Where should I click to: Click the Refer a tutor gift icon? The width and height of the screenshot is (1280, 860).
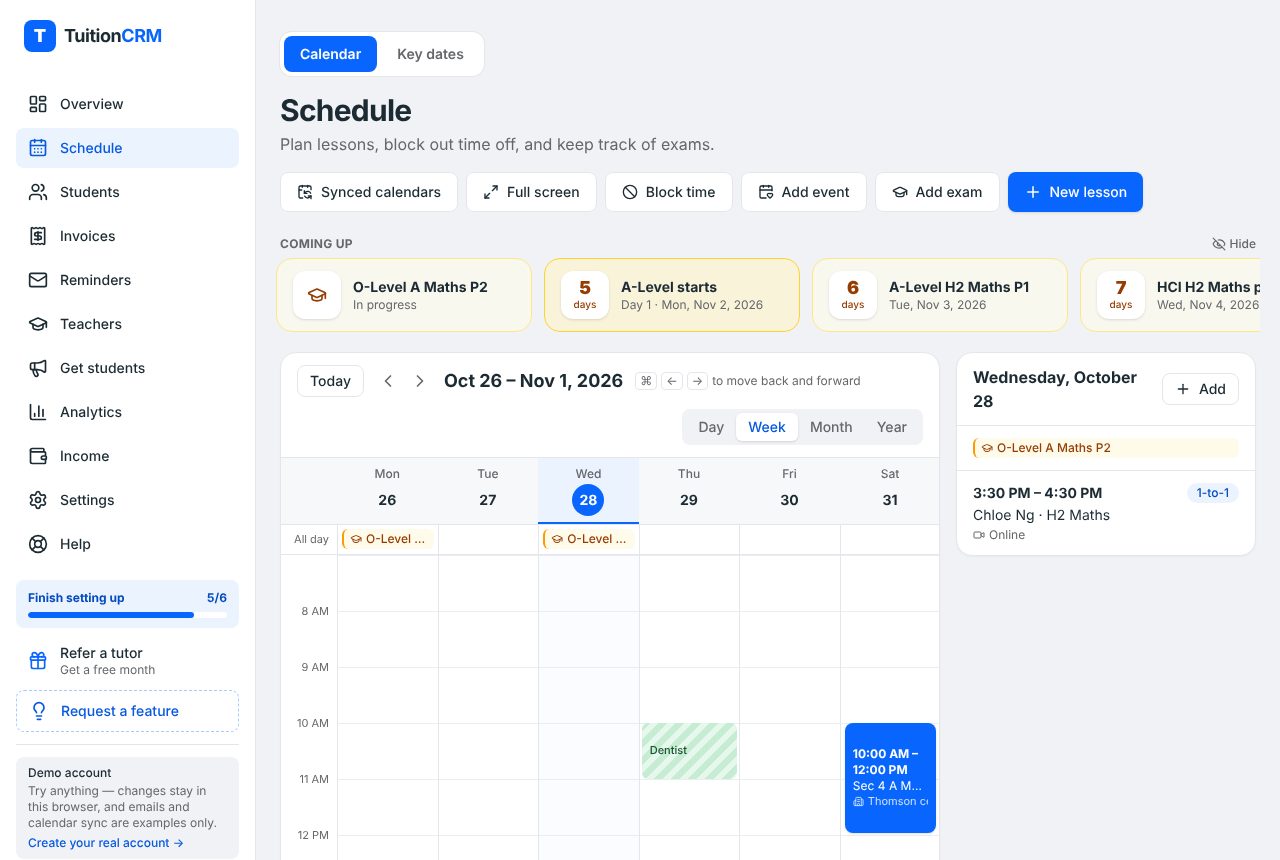(38, 660)
